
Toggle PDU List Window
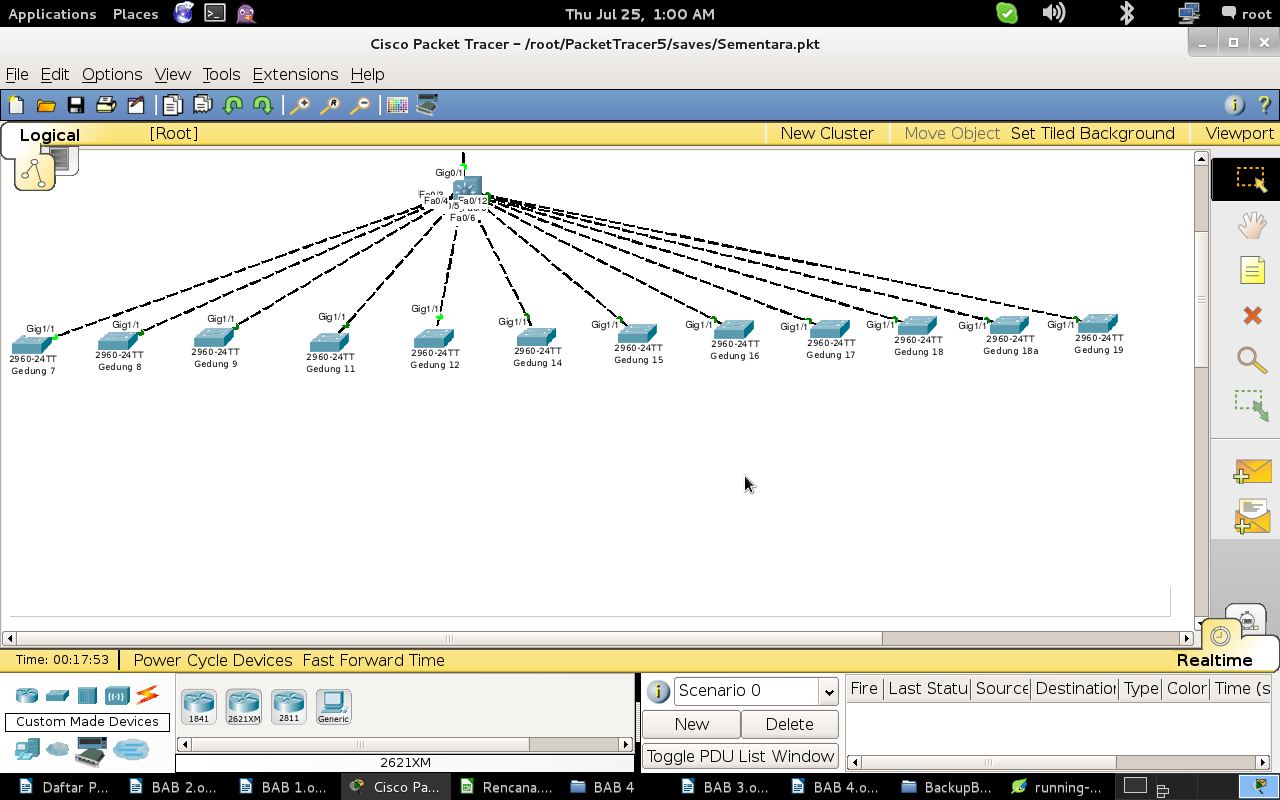tap(740, 756)
